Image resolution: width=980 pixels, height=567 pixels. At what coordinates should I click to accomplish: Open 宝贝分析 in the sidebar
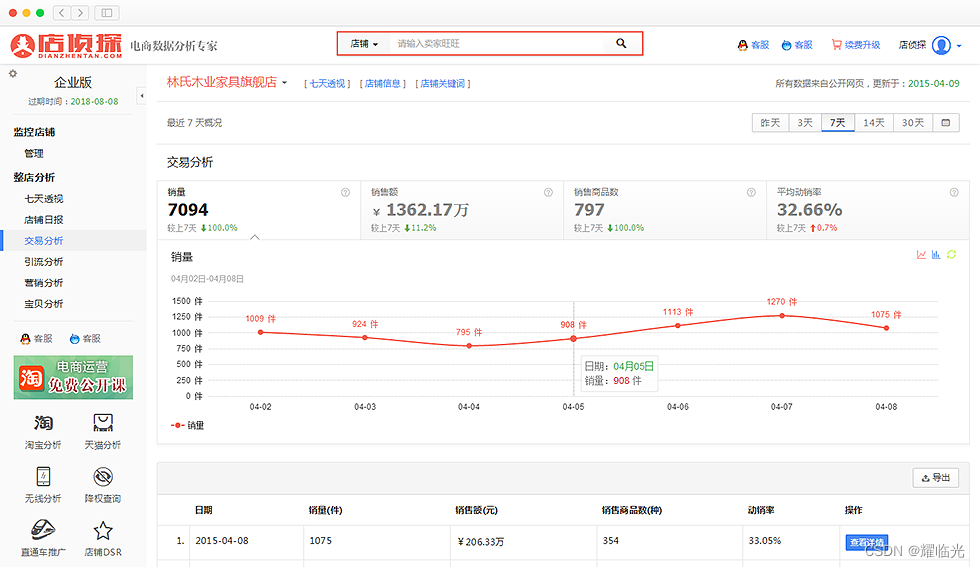point(44,304)
